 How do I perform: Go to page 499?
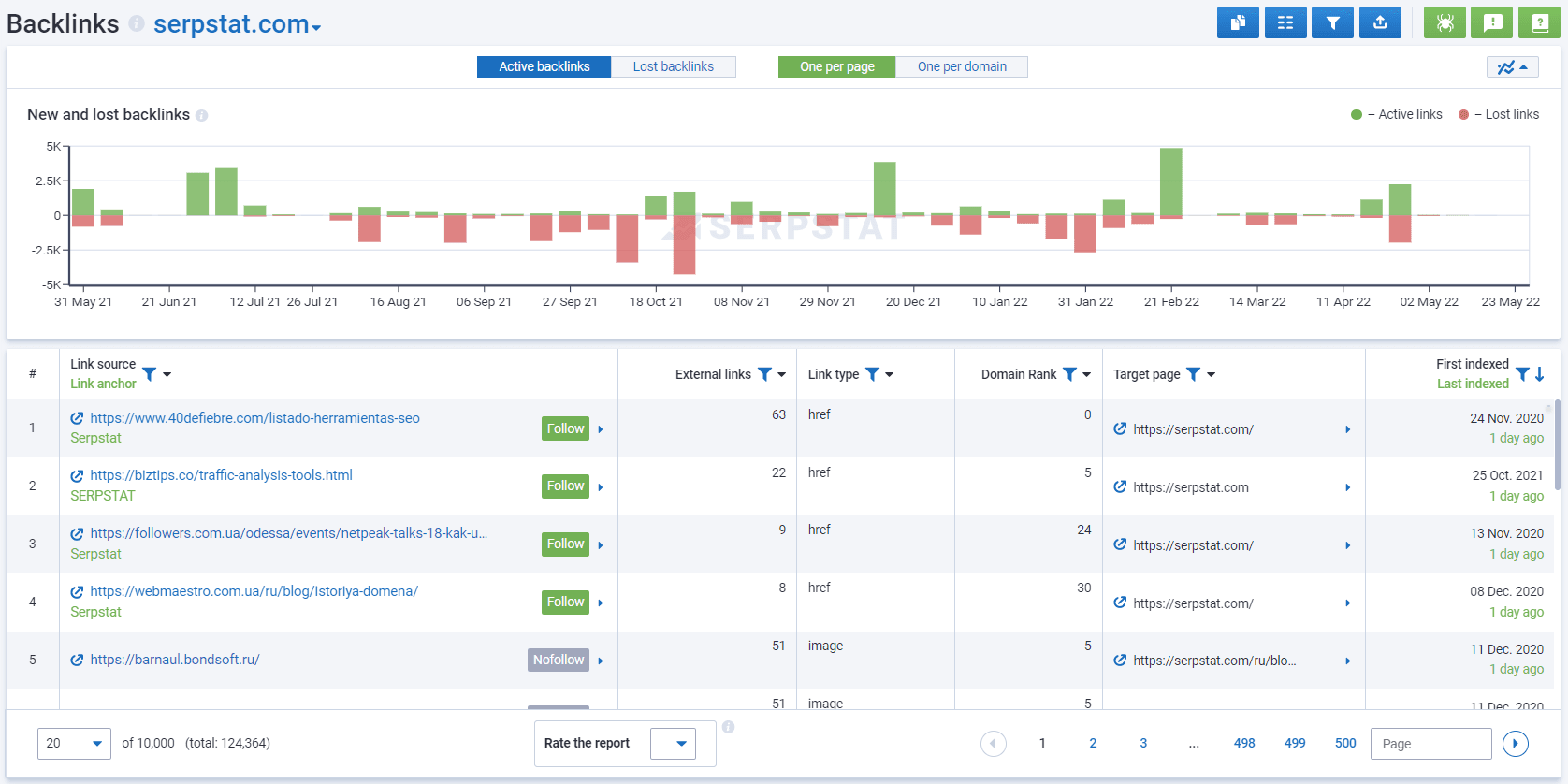pos(1295,743)
